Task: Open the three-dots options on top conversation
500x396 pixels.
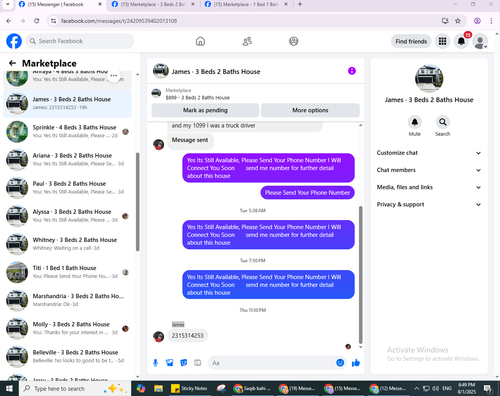Action: point(113,76)
